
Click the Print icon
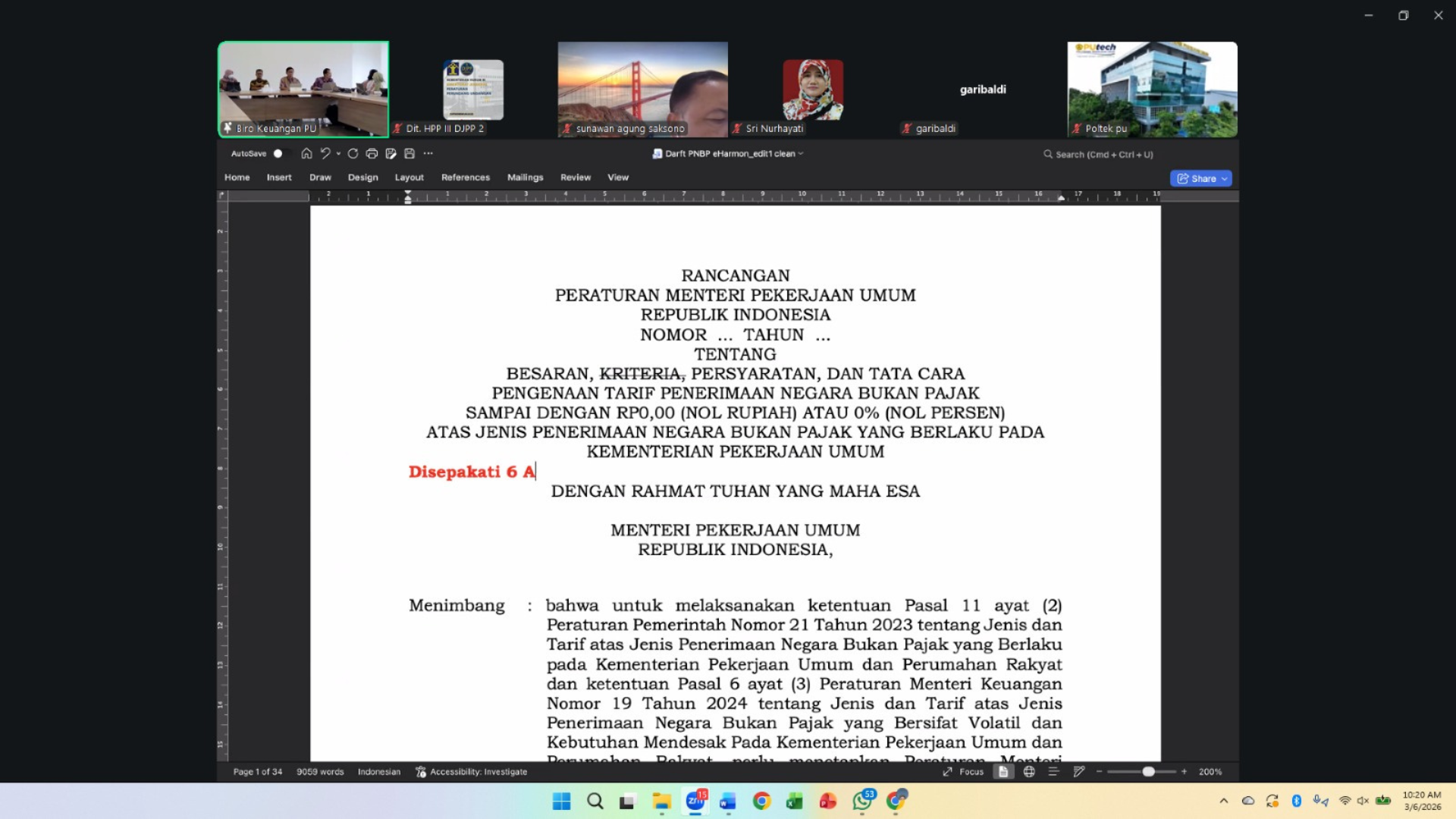(x=372, y=154)
